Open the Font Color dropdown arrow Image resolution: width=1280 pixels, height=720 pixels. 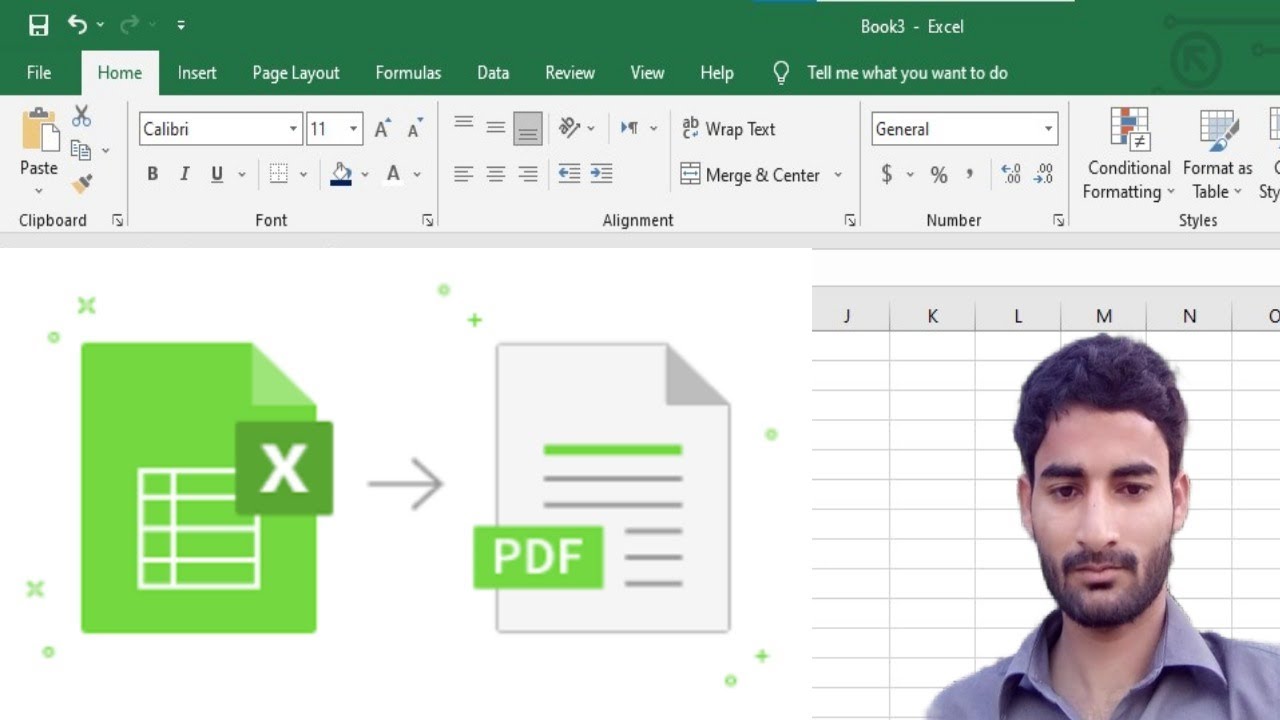pos(417,174)
